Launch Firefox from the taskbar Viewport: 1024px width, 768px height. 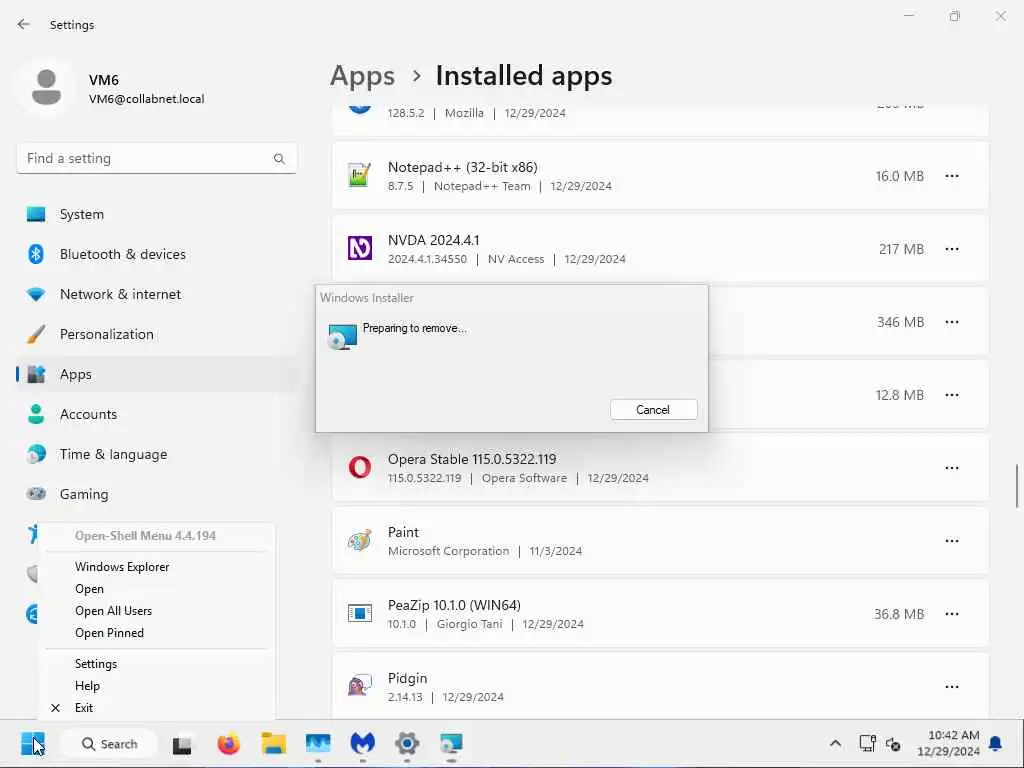pyautogui.click(x=228, y=744)
